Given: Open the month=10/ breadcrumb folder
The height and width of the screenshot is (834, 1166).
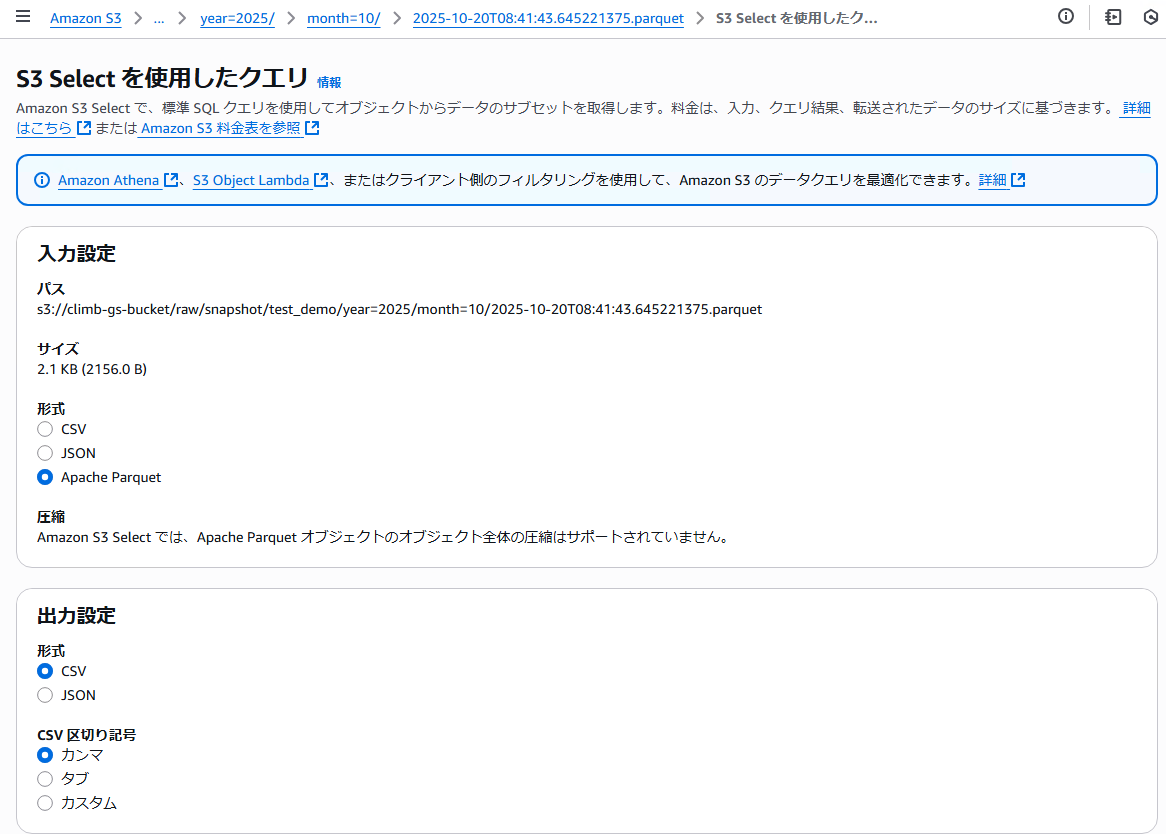Looking at the screenshot, I should tap(343, 19).
